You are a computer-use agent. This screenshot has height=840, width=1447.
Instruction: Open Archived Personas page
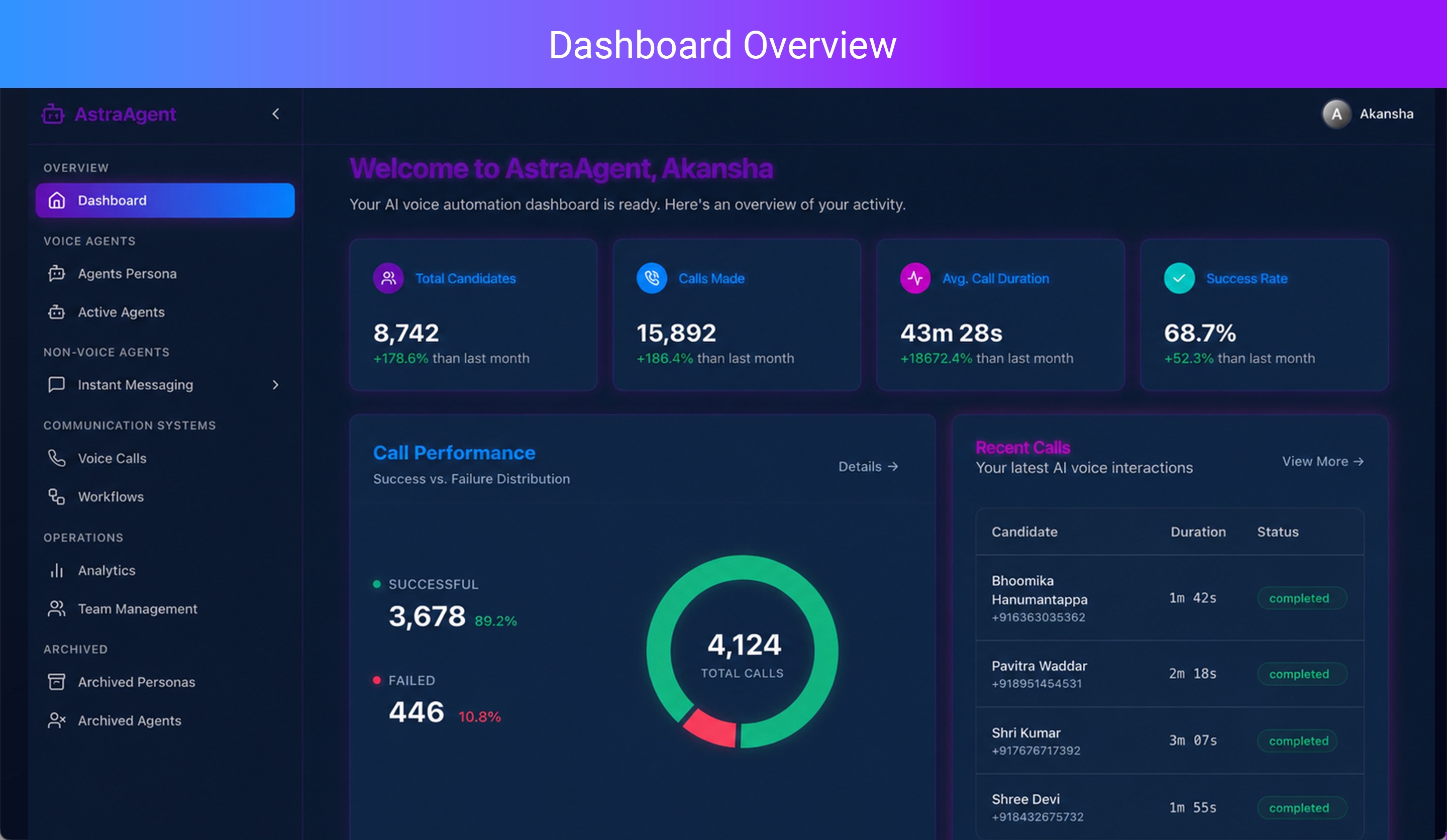click(137, 682)
